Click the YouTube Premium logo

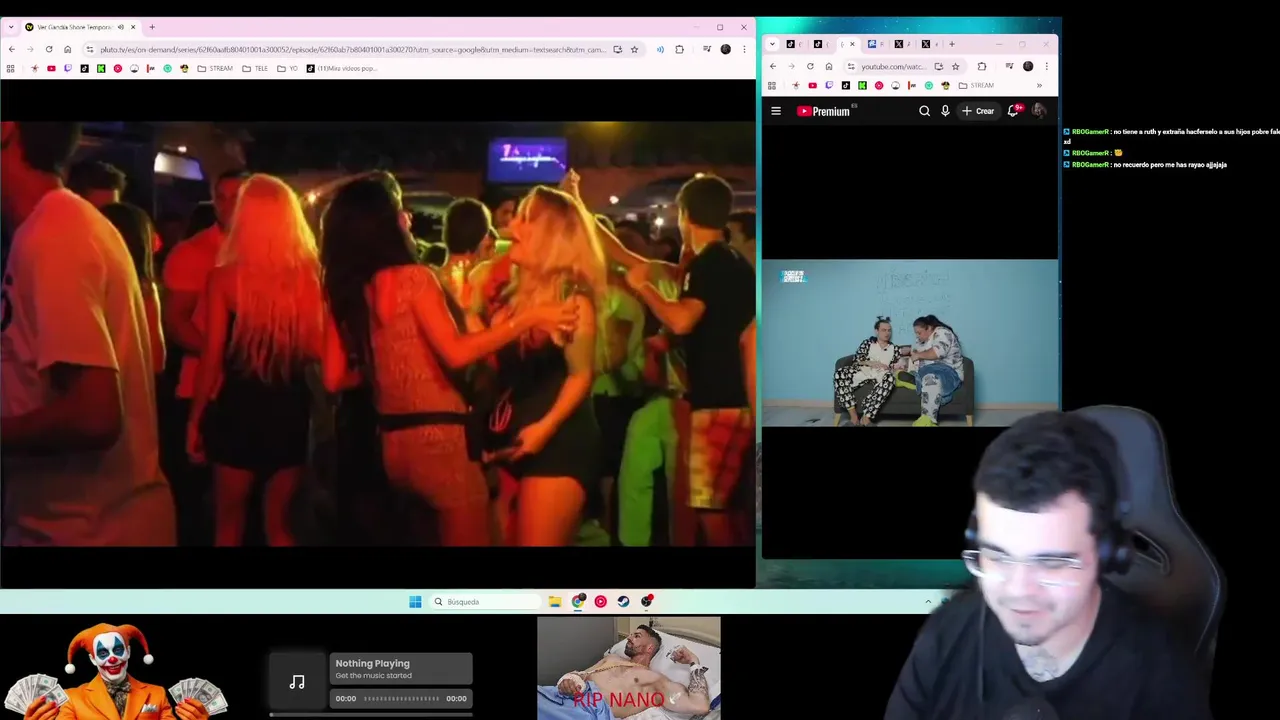point(823,111)
